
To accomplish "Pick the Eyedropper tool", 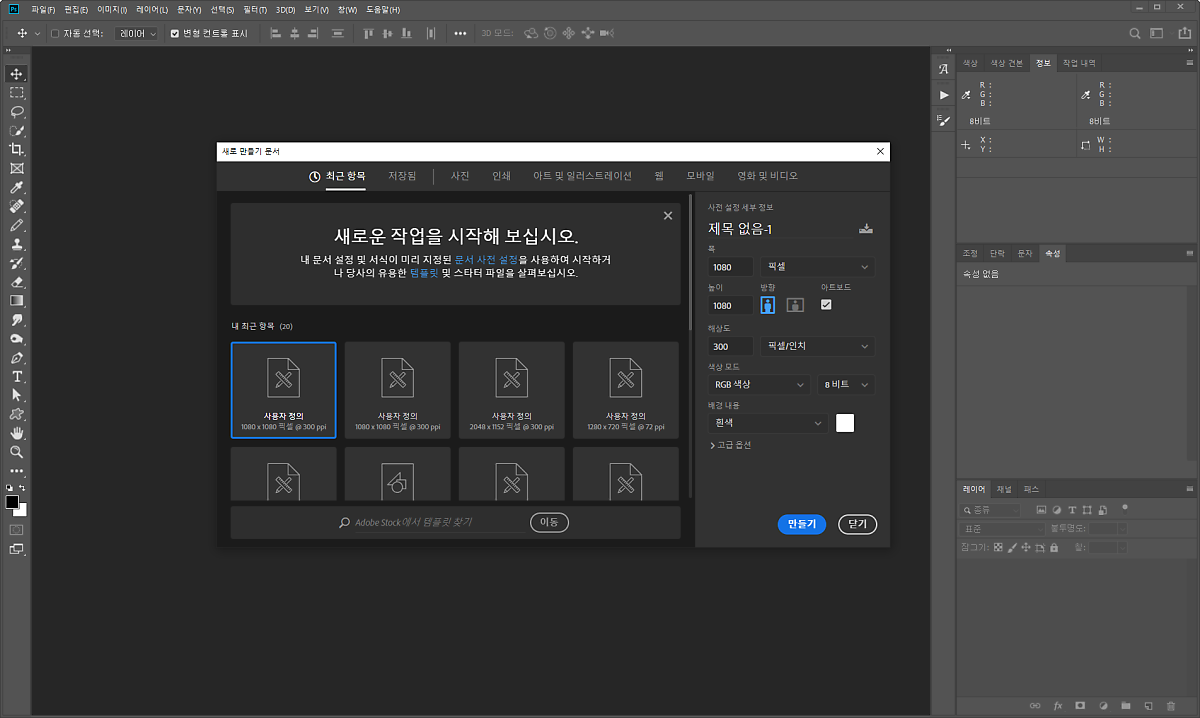I will [x=17, y=187].
